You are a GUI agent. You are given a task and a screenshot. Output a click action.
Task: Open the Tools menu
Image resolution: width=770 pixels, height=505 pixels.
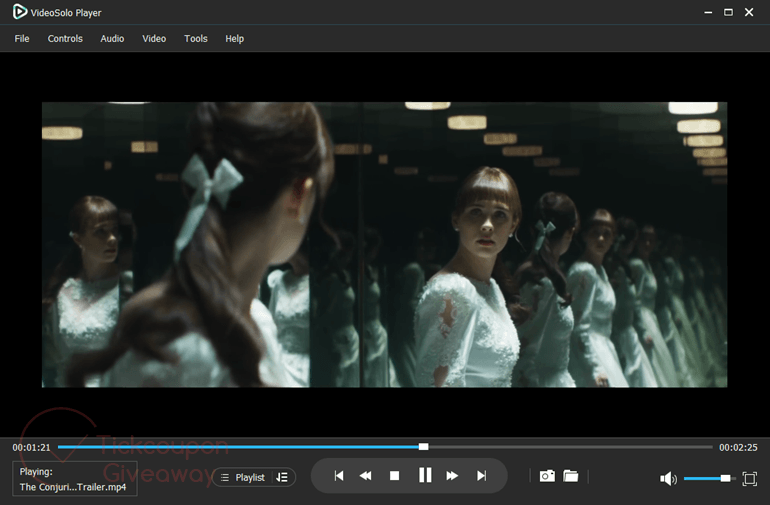[195, 38]
